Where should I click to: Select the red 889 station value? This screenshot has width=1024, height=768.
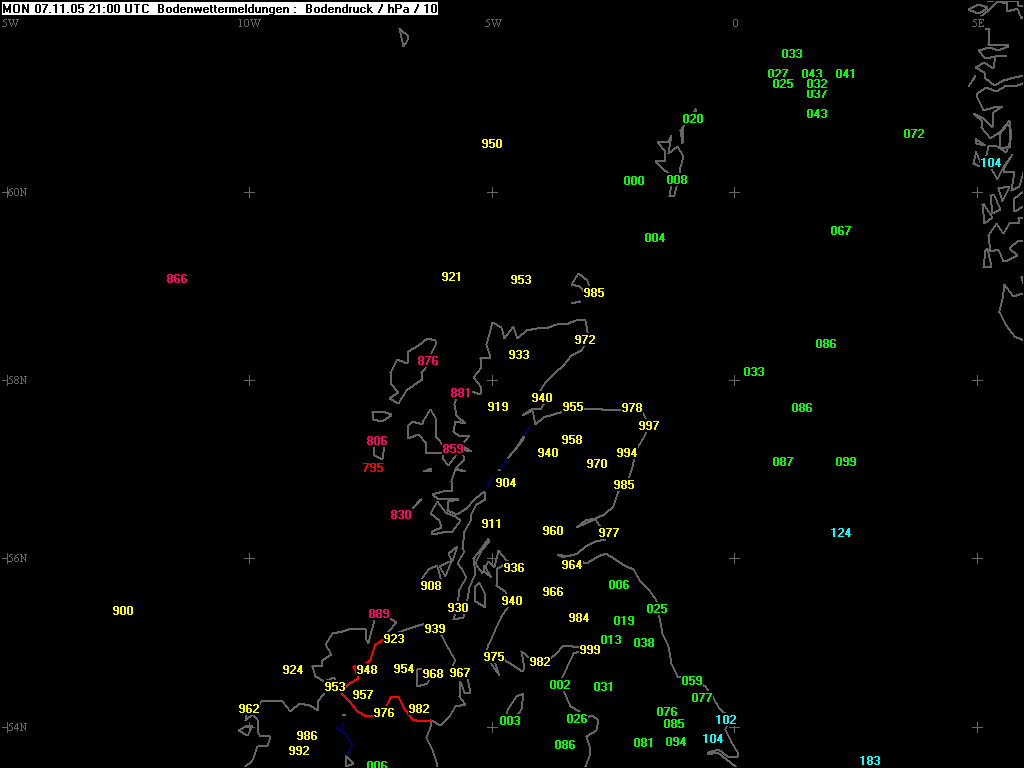[x=379, y=614]
